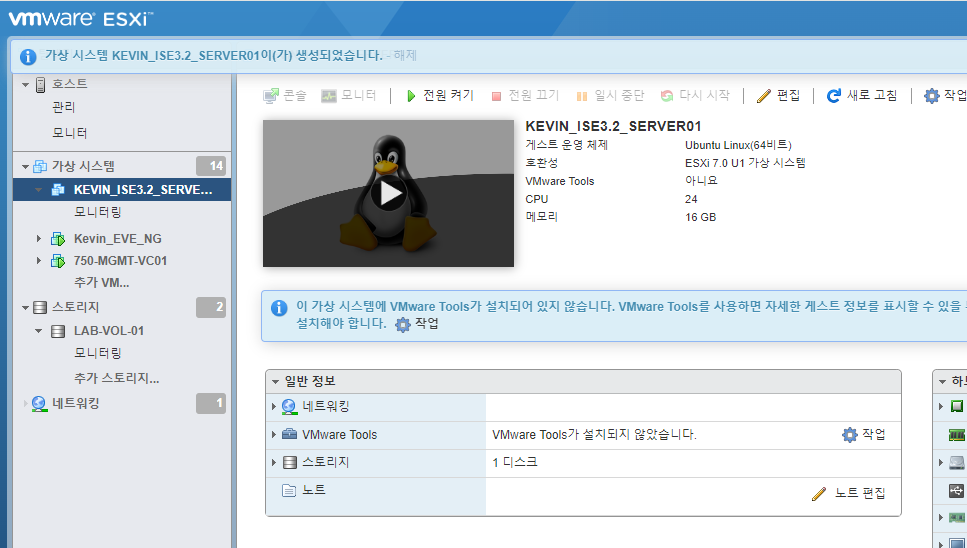Image resolution: width=967 pixels, height=548 pixels.
Task: Click the memory module icon
Action: [957, 435]
